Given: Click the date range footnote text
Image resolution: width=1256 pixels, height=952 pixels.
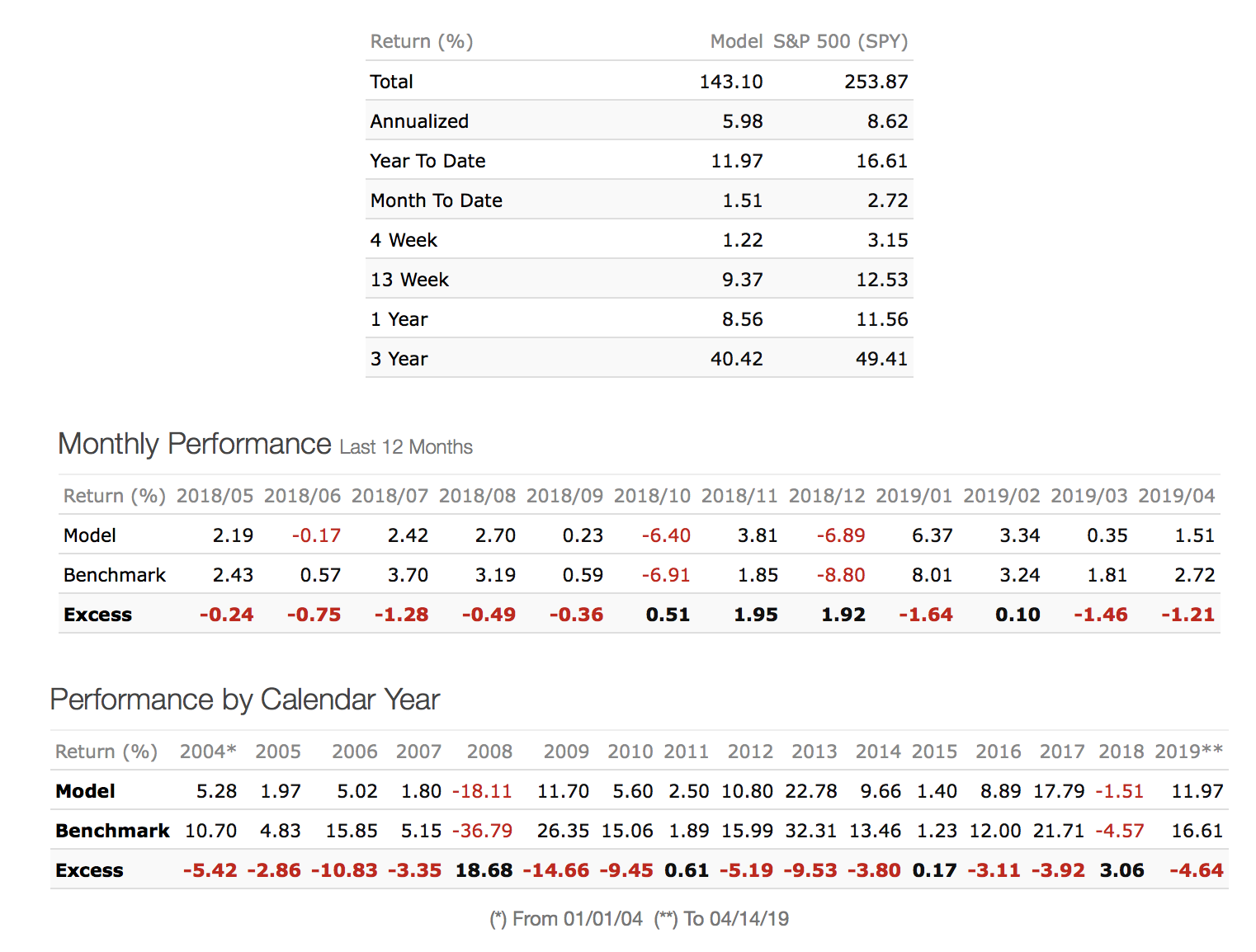Looking at the screenshot, I should tap(639, 919).
